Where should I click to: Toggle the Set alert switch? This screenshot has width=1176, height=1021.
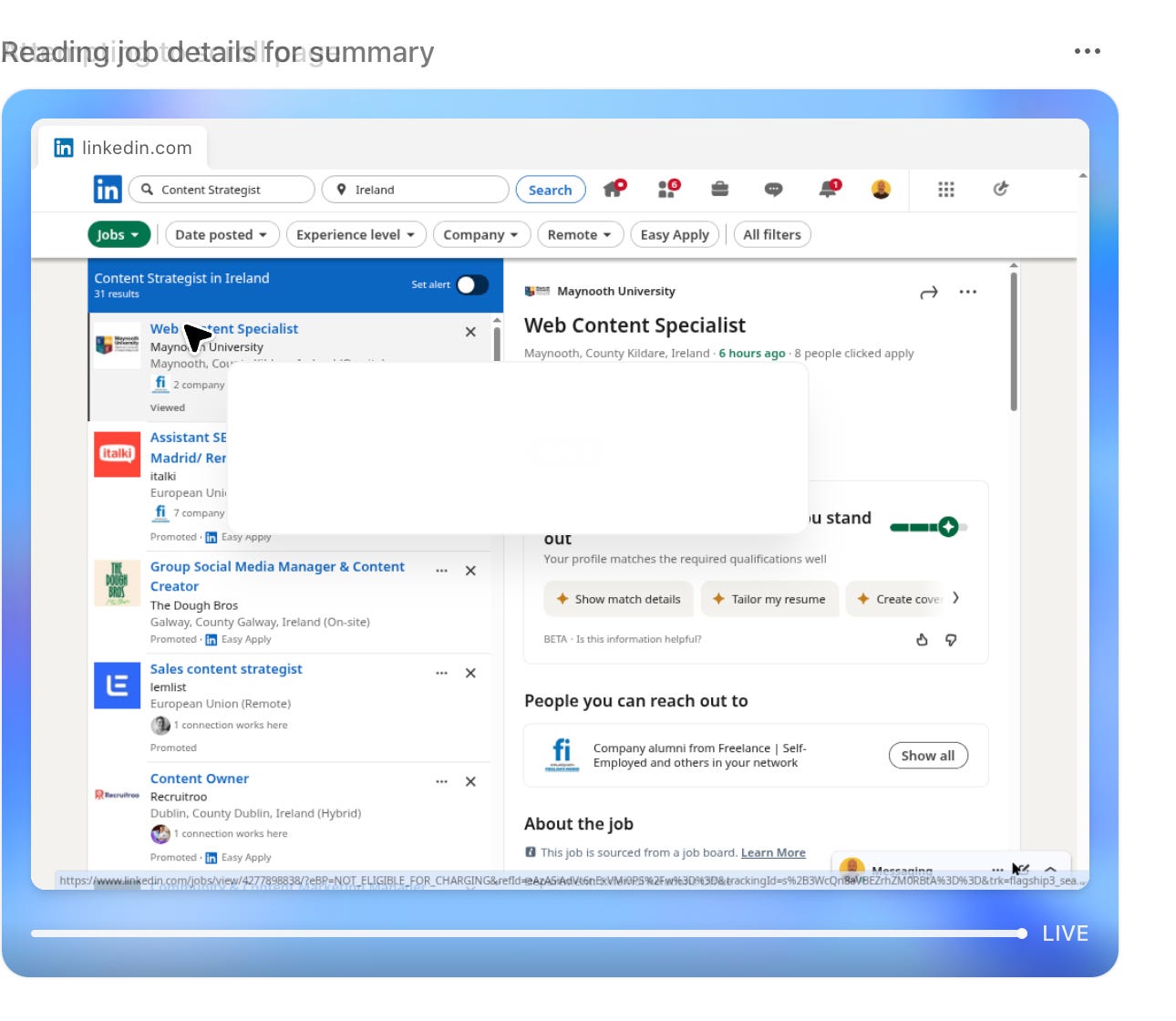[x=472, y=284]
